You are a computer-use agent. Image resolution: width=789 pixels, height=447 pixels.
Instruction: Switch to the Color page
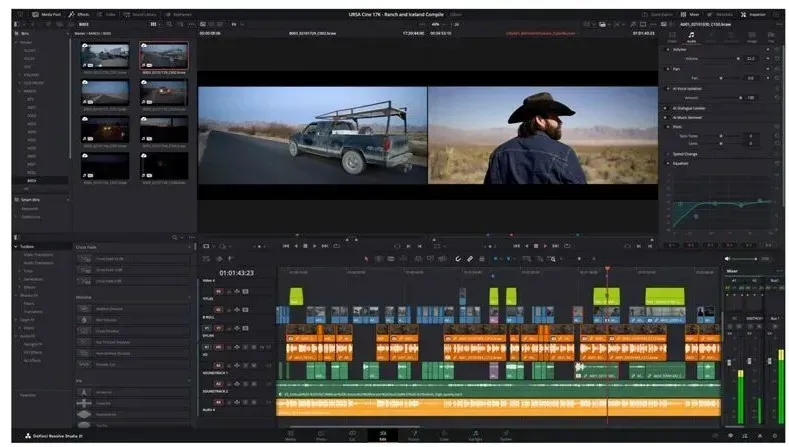point(444,436)
